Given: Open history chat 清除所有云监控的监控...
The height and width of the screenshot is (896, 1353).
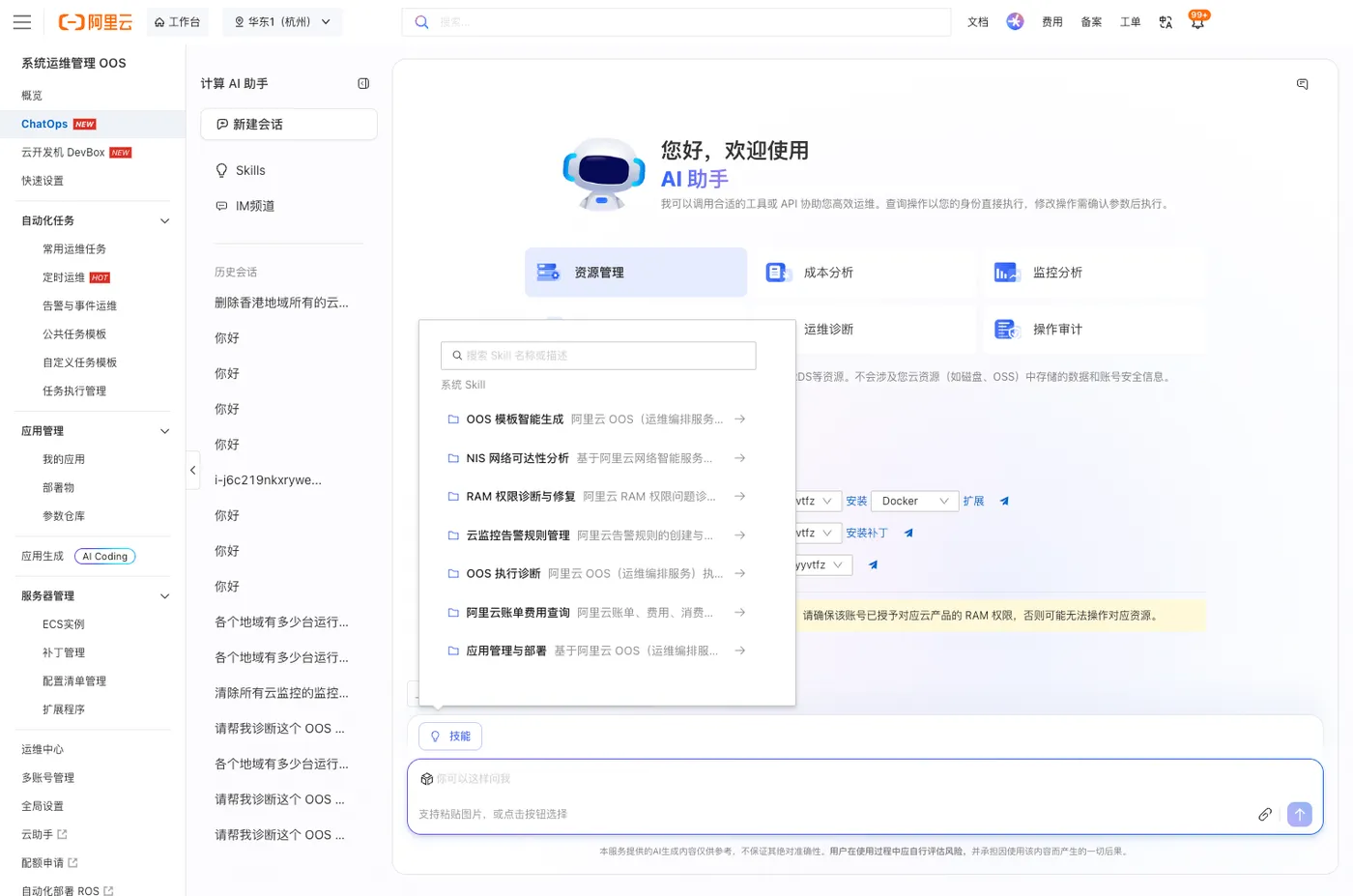Looking at the screenshot, I should pos(282,693).
